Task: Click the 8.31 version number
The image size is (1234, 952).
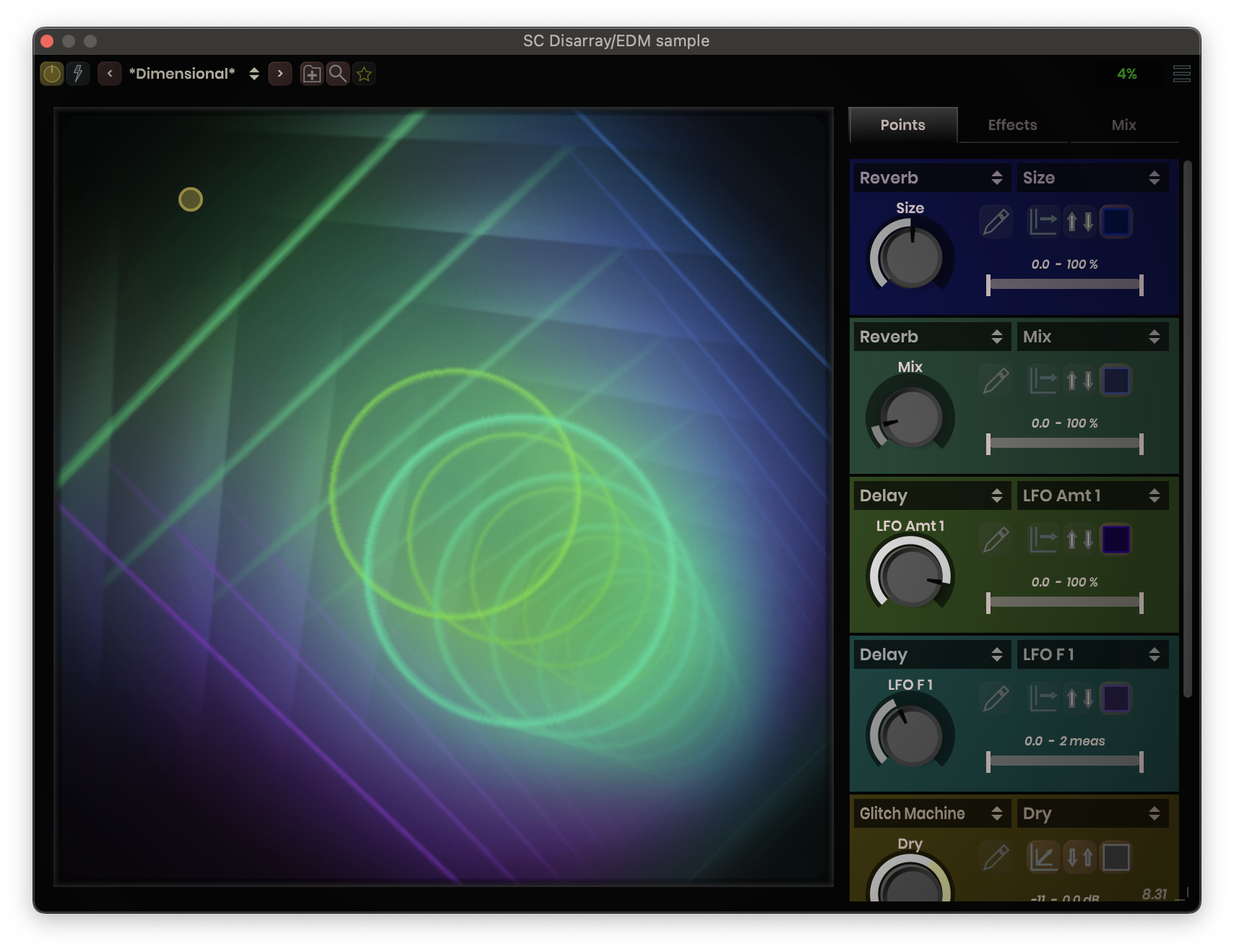Action: coord(1155,894)
